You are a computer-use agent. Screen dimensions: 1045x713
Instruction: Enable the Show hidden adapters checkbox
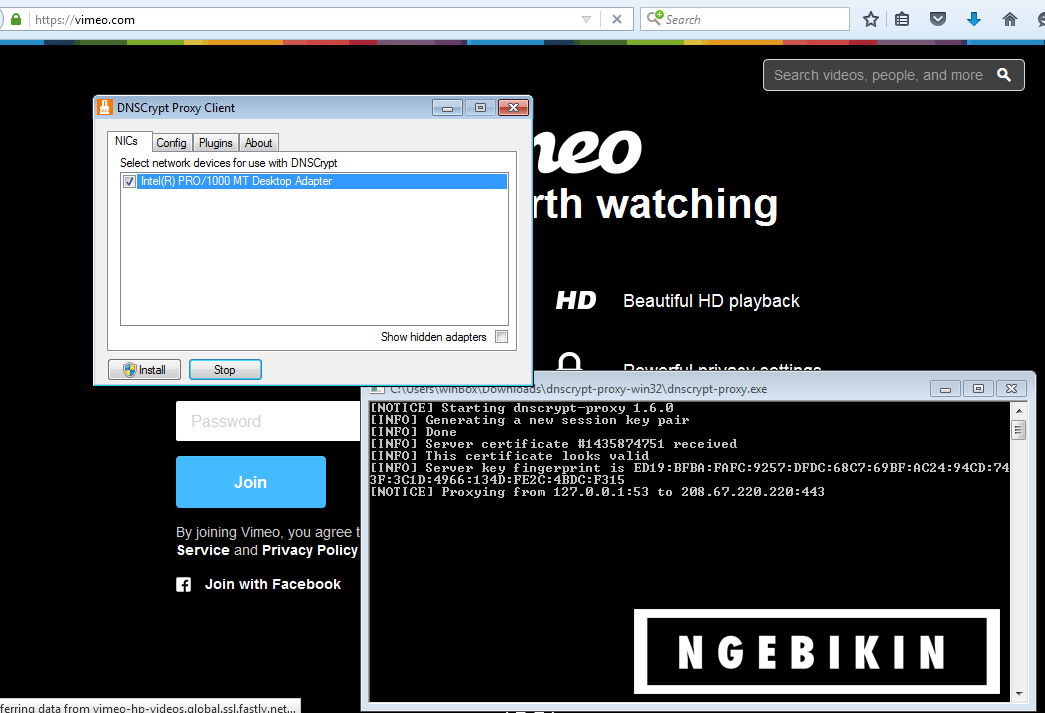(x=502, y=337)
